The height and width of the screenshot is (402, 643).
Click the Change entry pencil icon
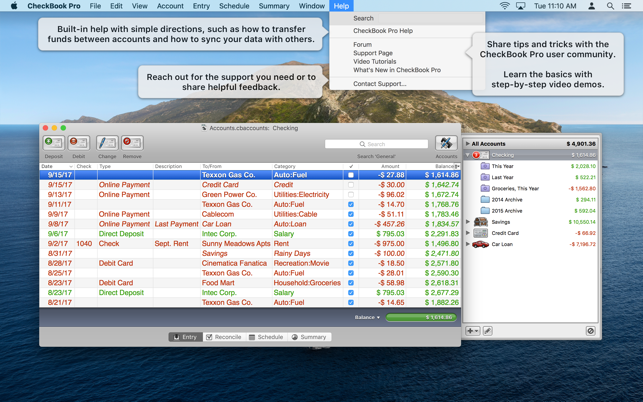107,143
